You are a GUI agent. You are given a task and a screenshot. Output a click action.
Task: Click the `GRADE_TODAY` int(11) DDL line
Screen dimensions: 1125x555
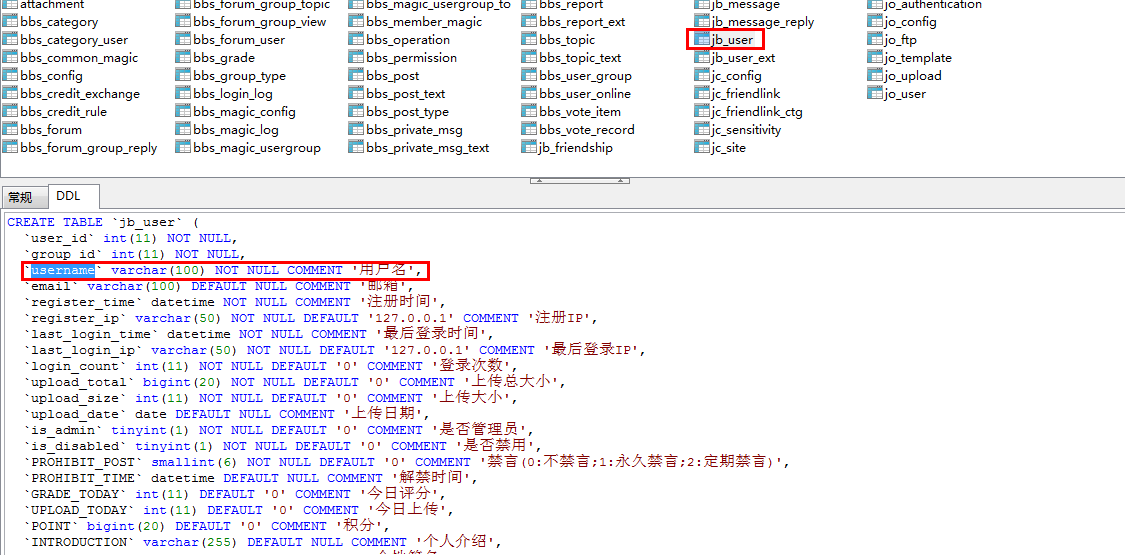(x=235, y=494)
